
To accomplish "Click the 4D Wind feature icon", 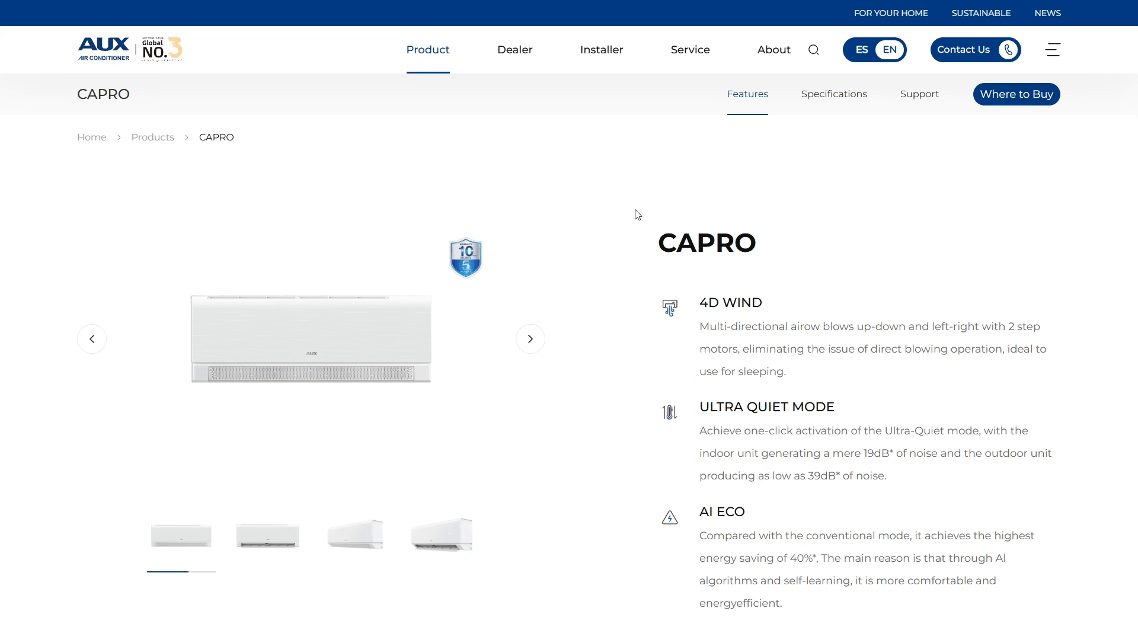I will pyautogui.click(x=670, y=308).
